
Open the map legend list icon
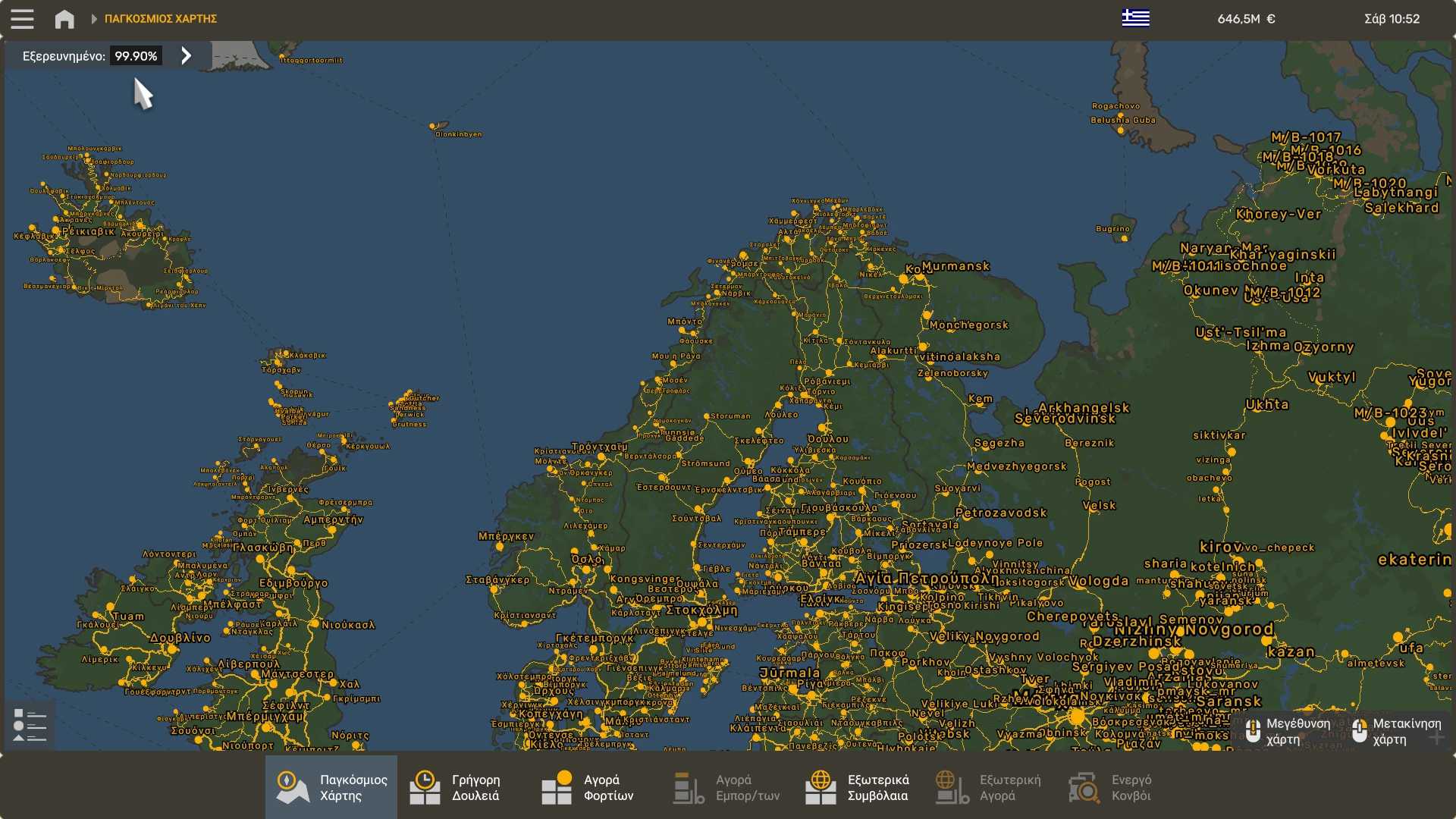tap(30, 725)
